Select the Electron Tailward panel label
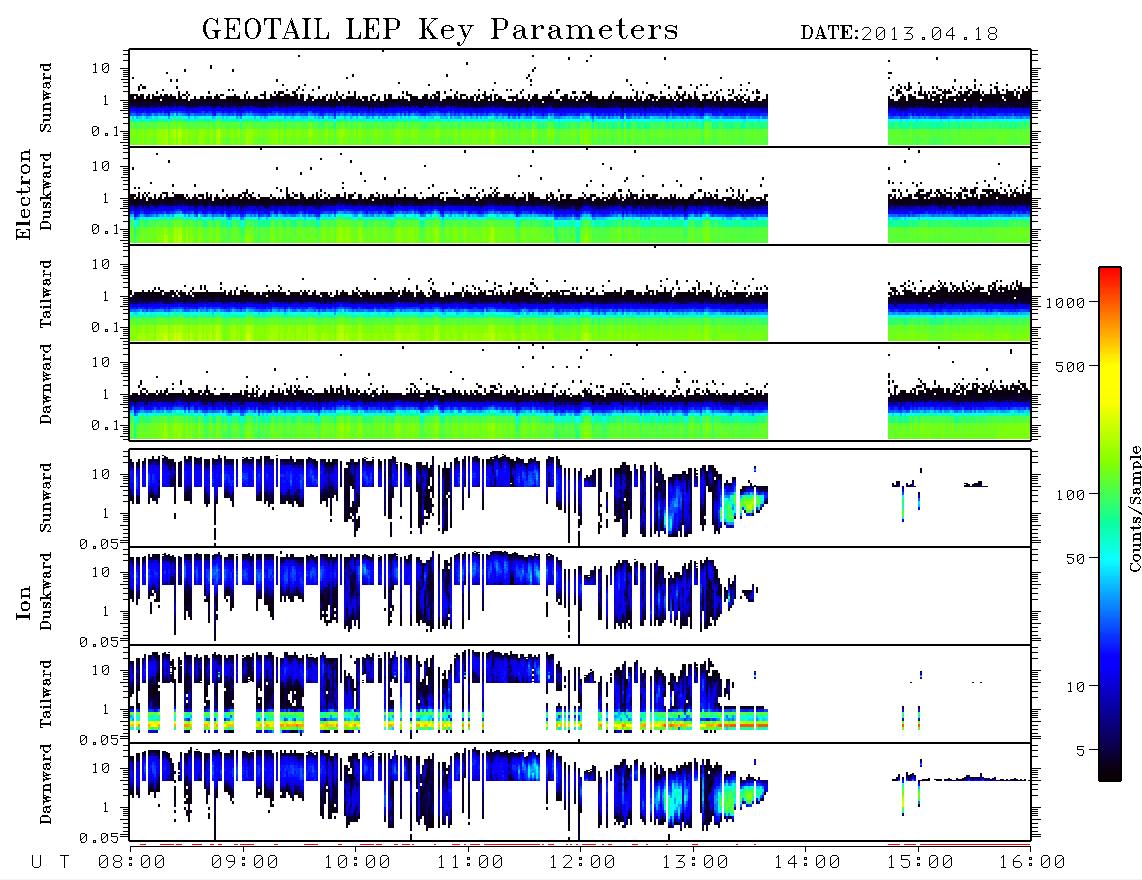Viewport: 1142px width, 880px height. click(46, 294)
